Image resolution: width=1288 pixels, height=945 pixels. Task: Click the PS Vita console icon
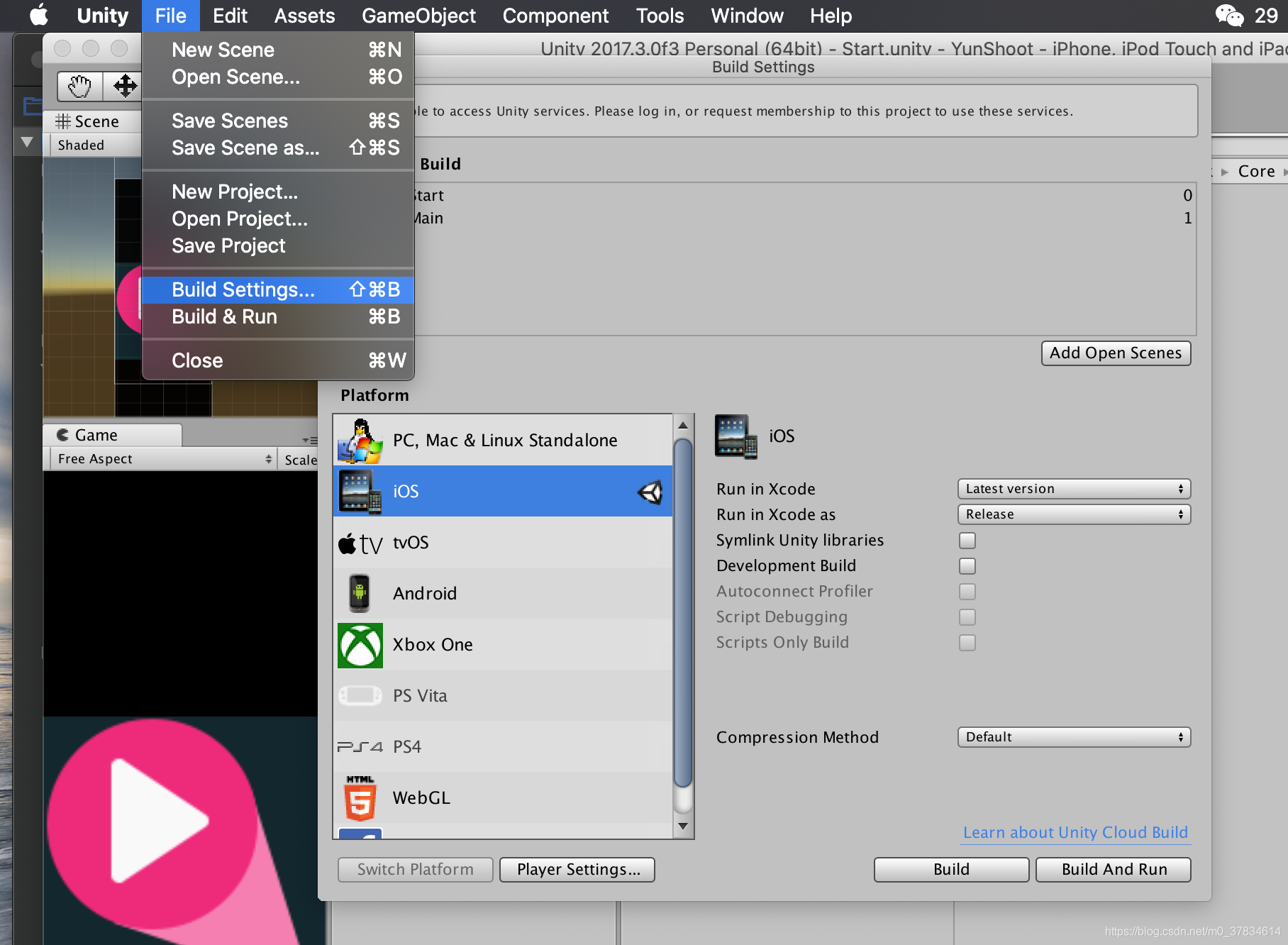tap(360, 696)
